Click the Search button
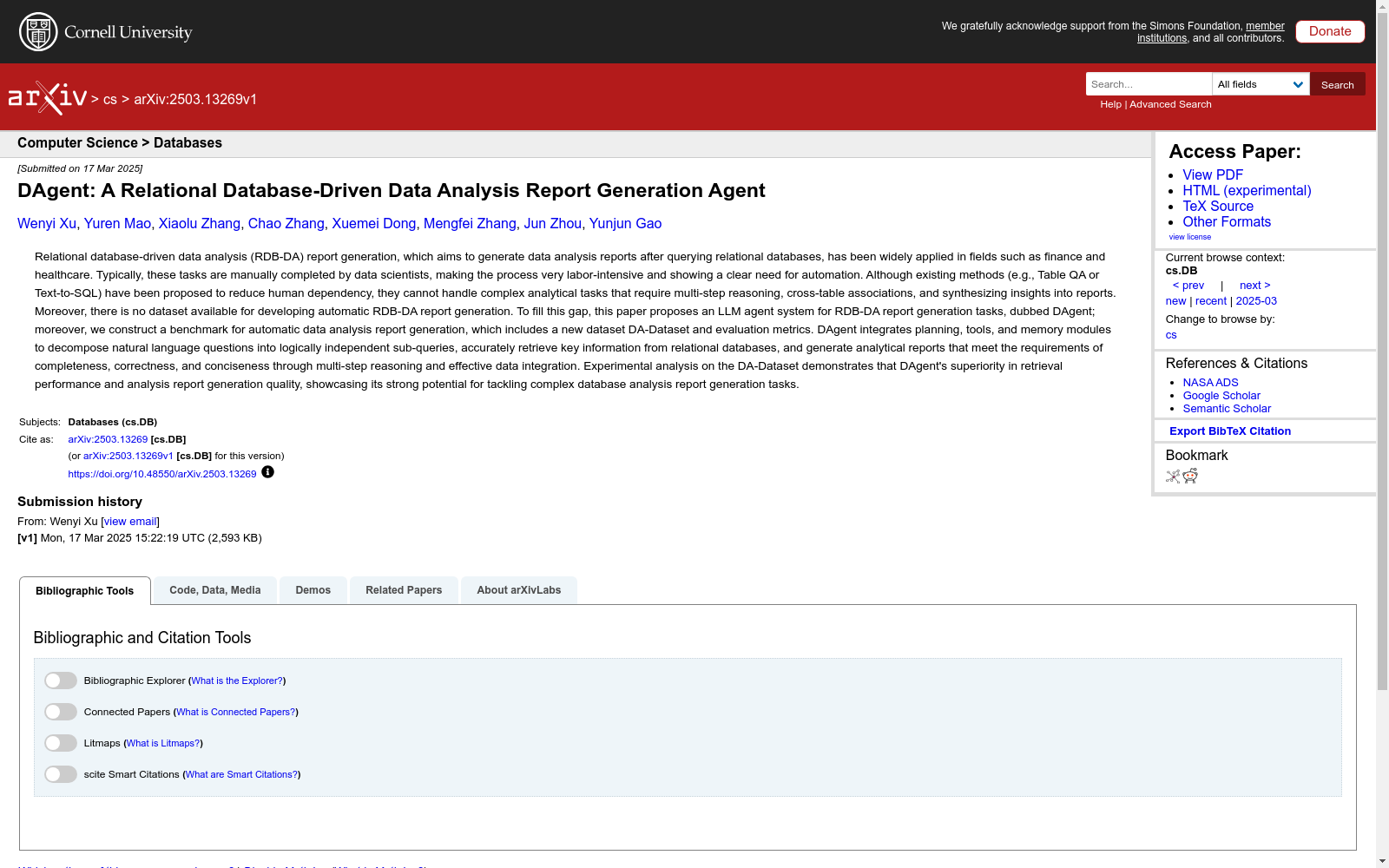 click(1338, 84)
